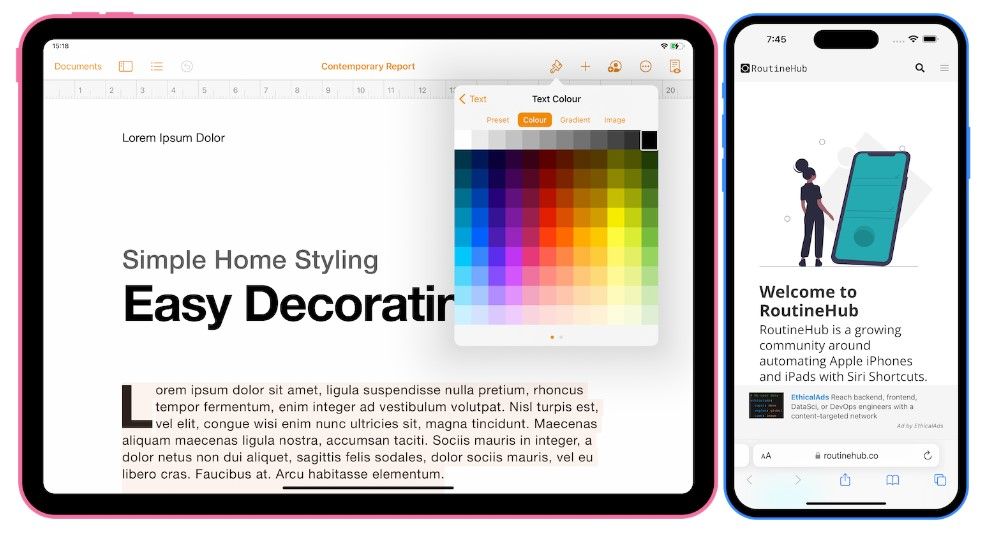Open the EthicalAds link
The image size is (998, 534).
[810, 397]
